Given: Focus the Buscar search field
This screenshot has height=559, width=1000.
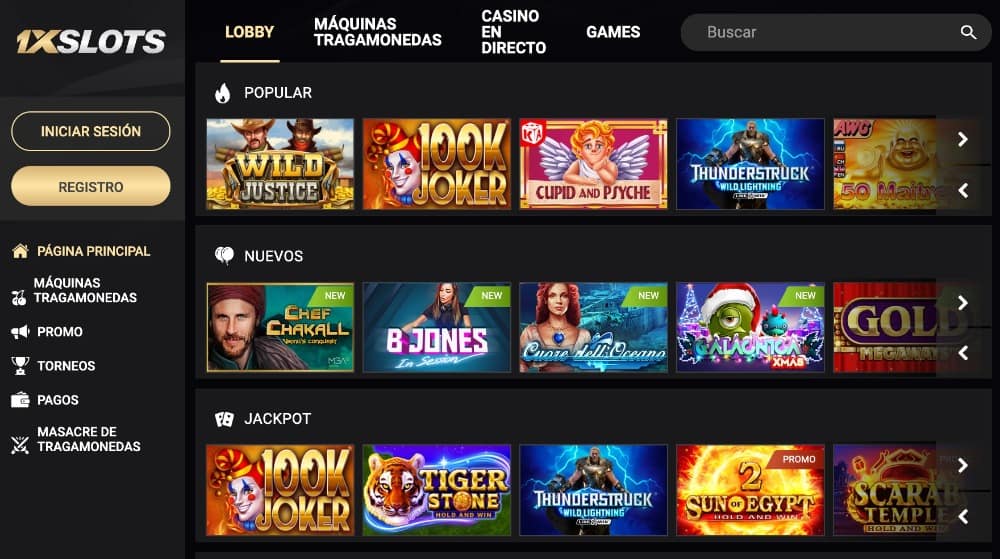Looking at the screenshot, I should click(x=835, y=32).
